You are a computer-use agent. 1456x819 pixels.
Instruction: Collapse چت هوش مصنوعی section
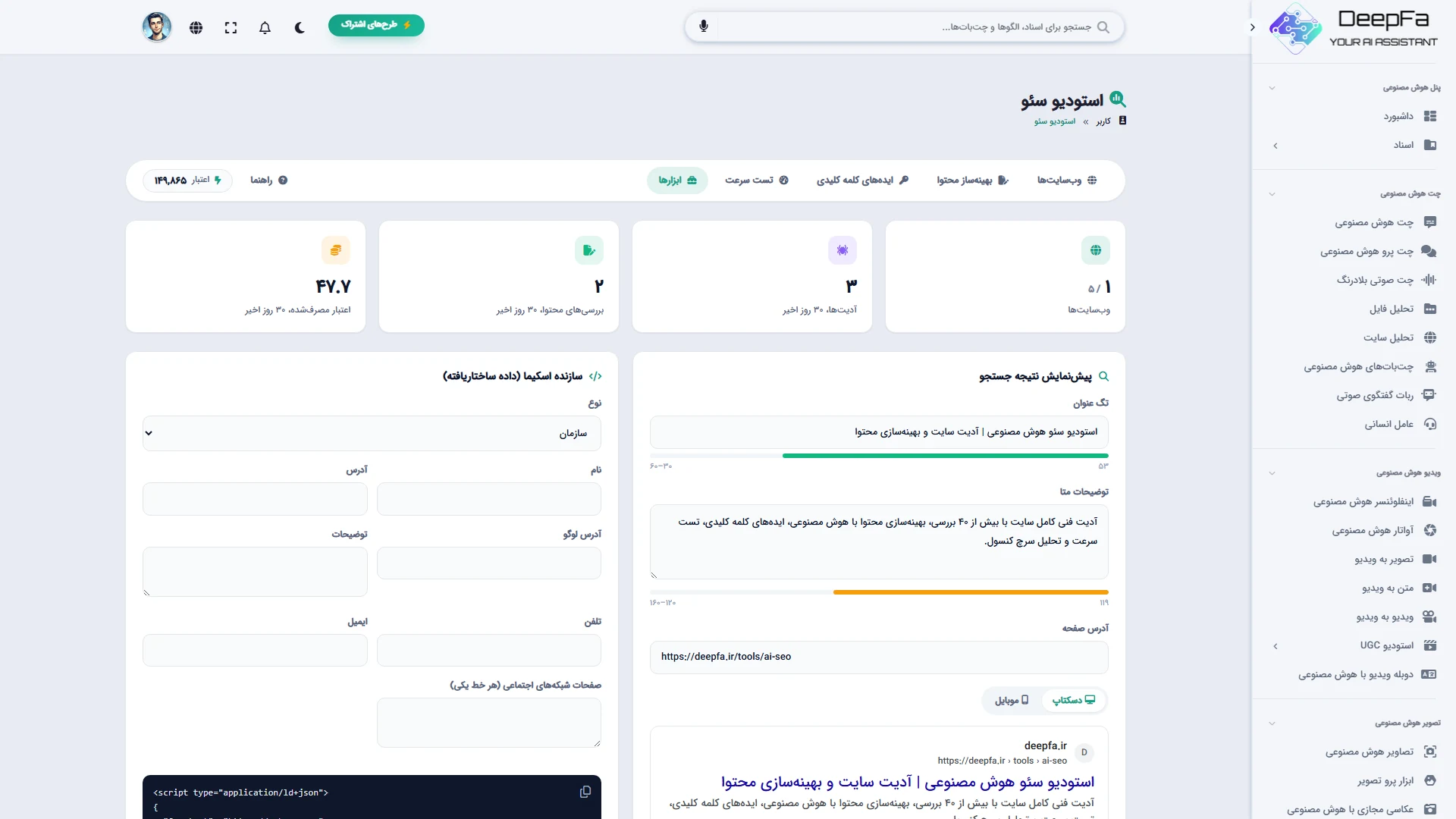[x=1272, y=194]
